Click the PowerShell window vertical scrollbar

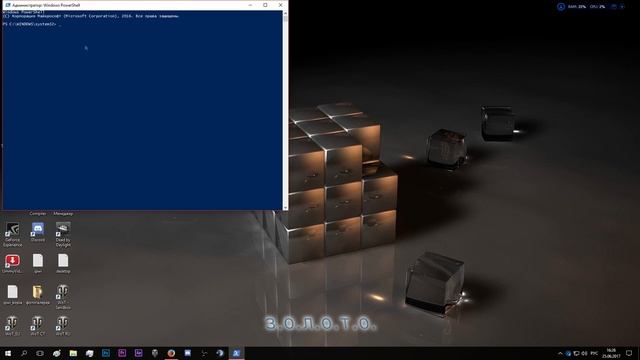285,110
